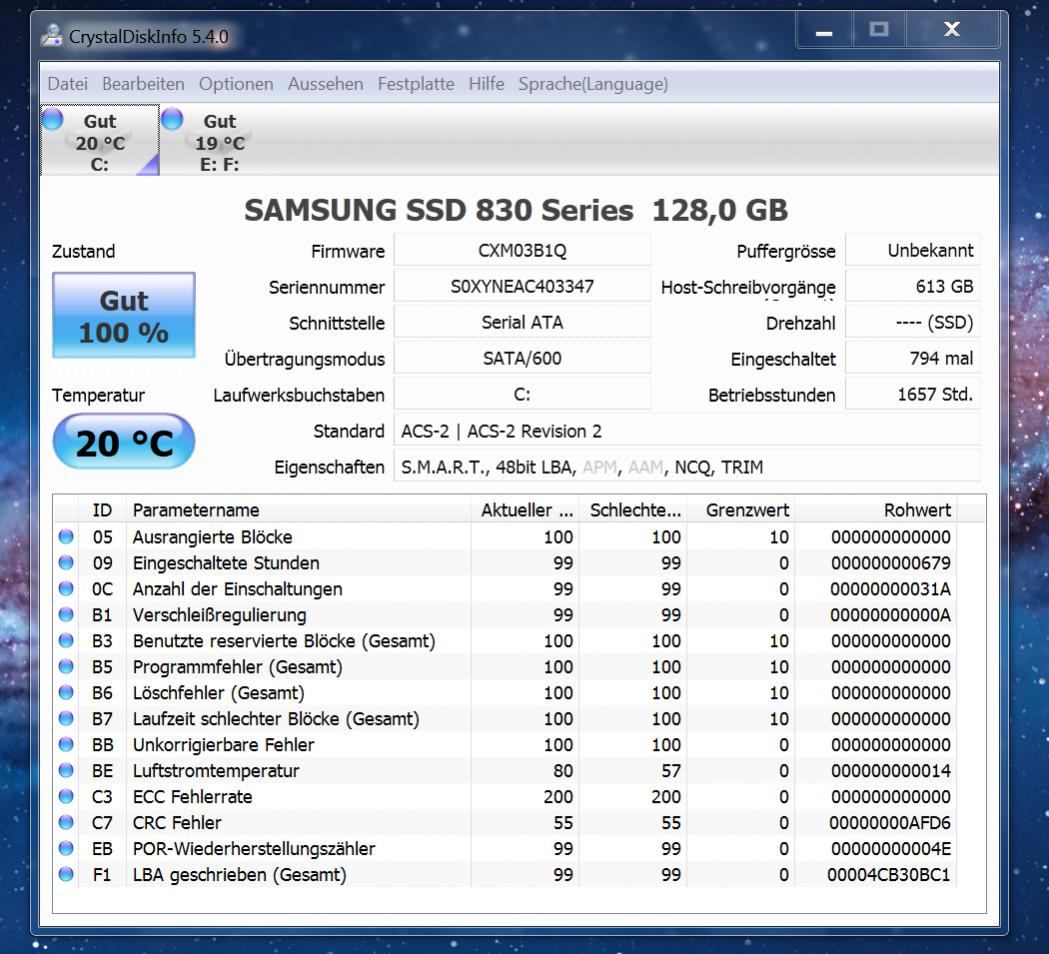
Task: Select the Luftstromtemperatur row name
Action: tap(215, 770)
